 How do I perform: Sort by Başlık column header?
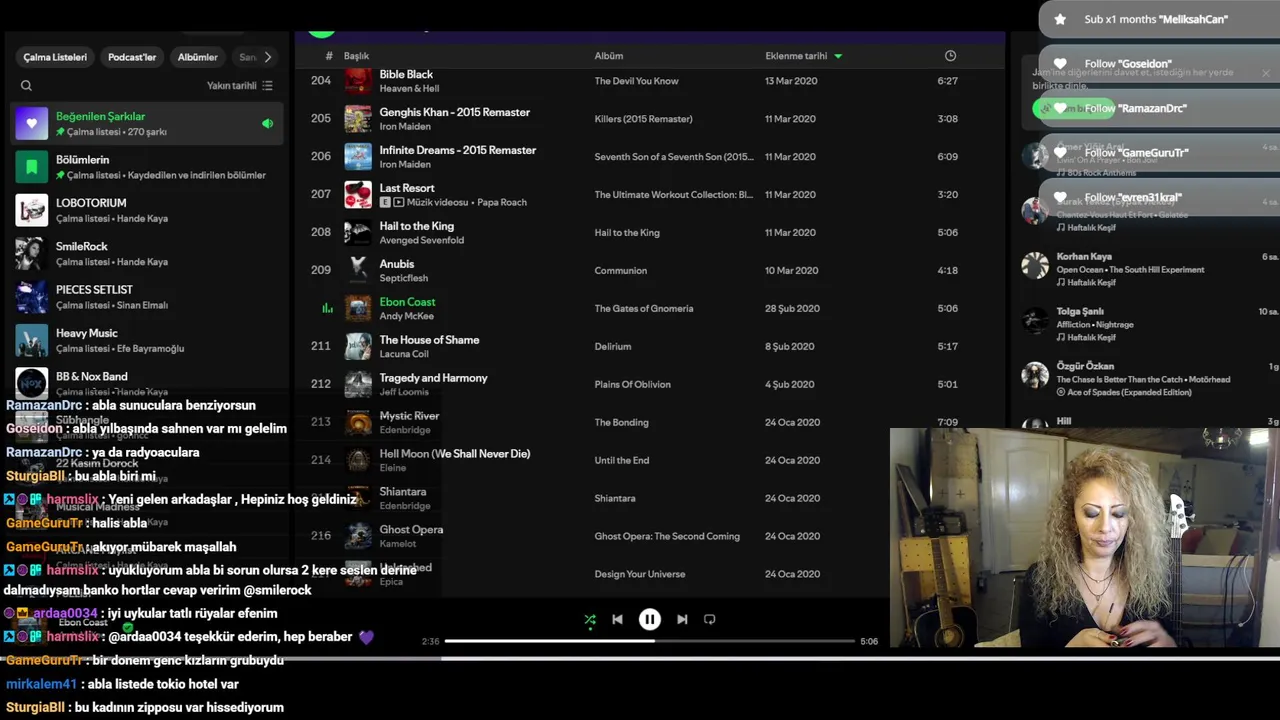357,56
